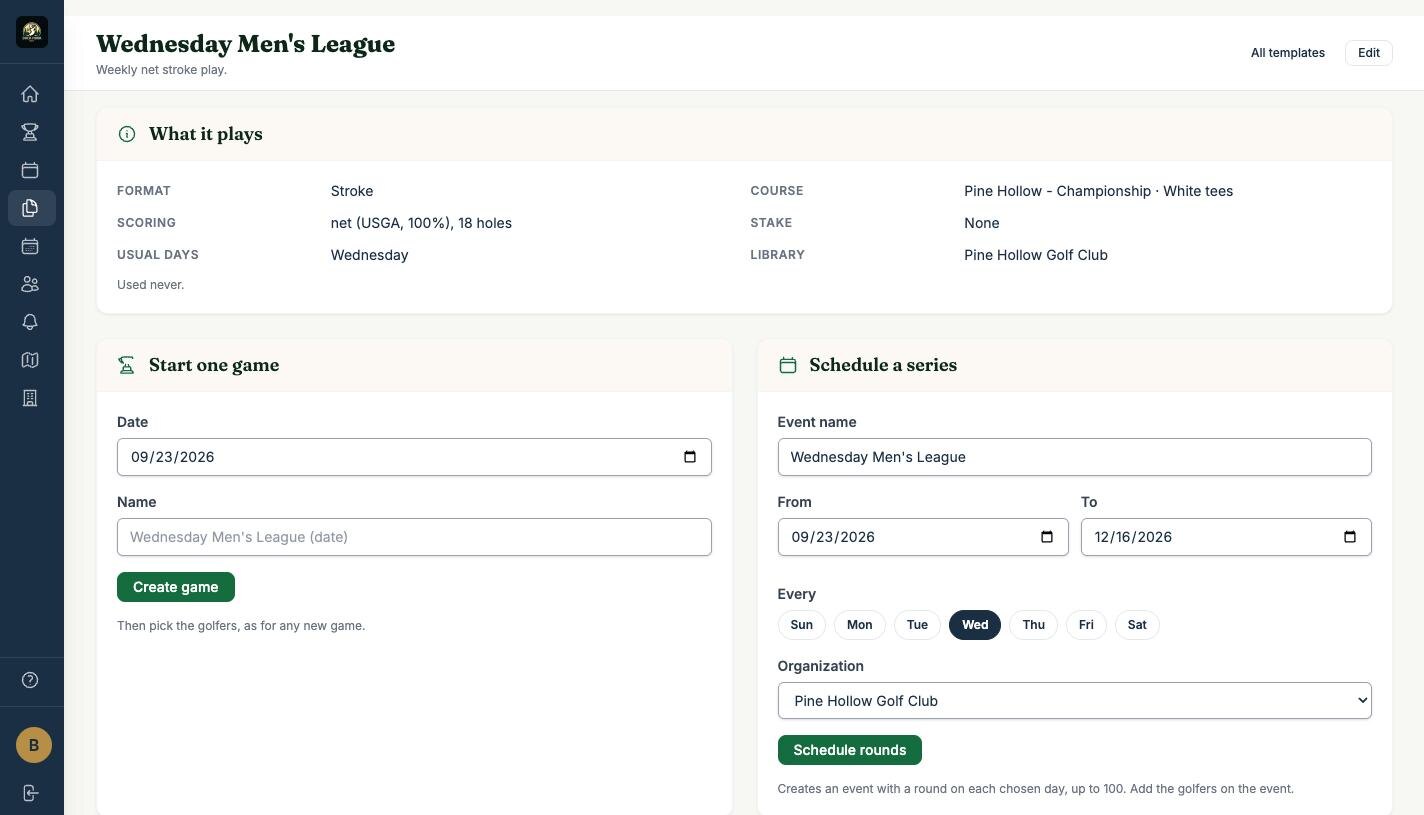This screenshot has width=1424, height=815.
Task: Click the 'Used never.' text
Action: (x=151, y=285)
